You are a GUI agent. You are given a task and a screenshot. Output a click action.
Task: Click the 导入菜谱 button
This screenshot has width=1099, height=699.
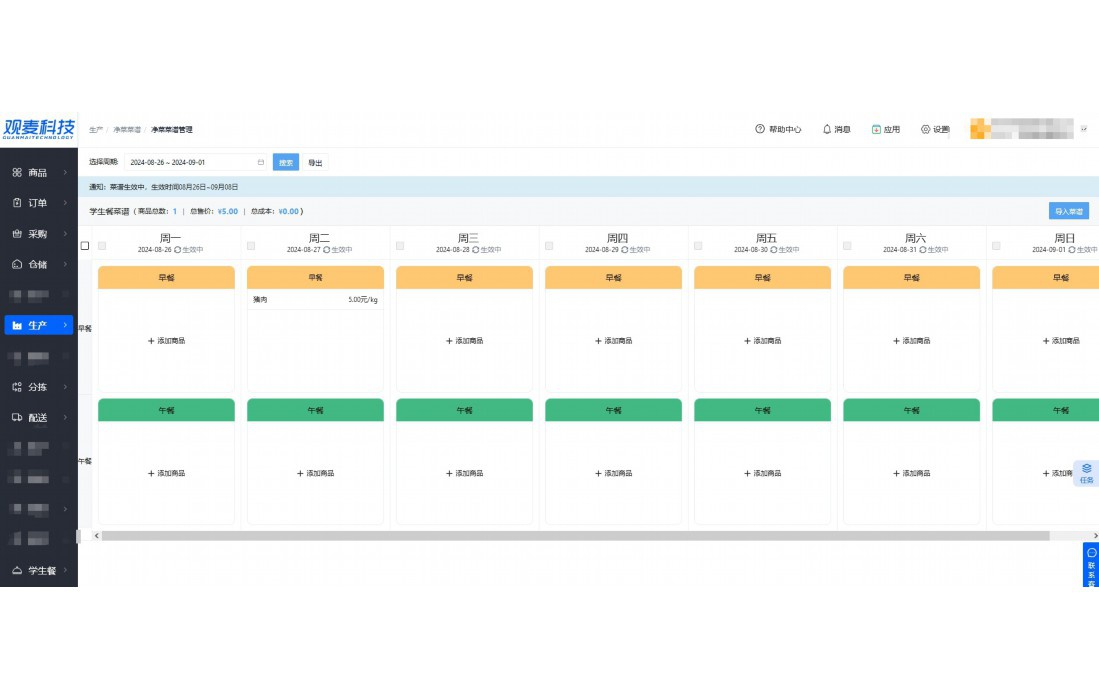point(1068,211)
